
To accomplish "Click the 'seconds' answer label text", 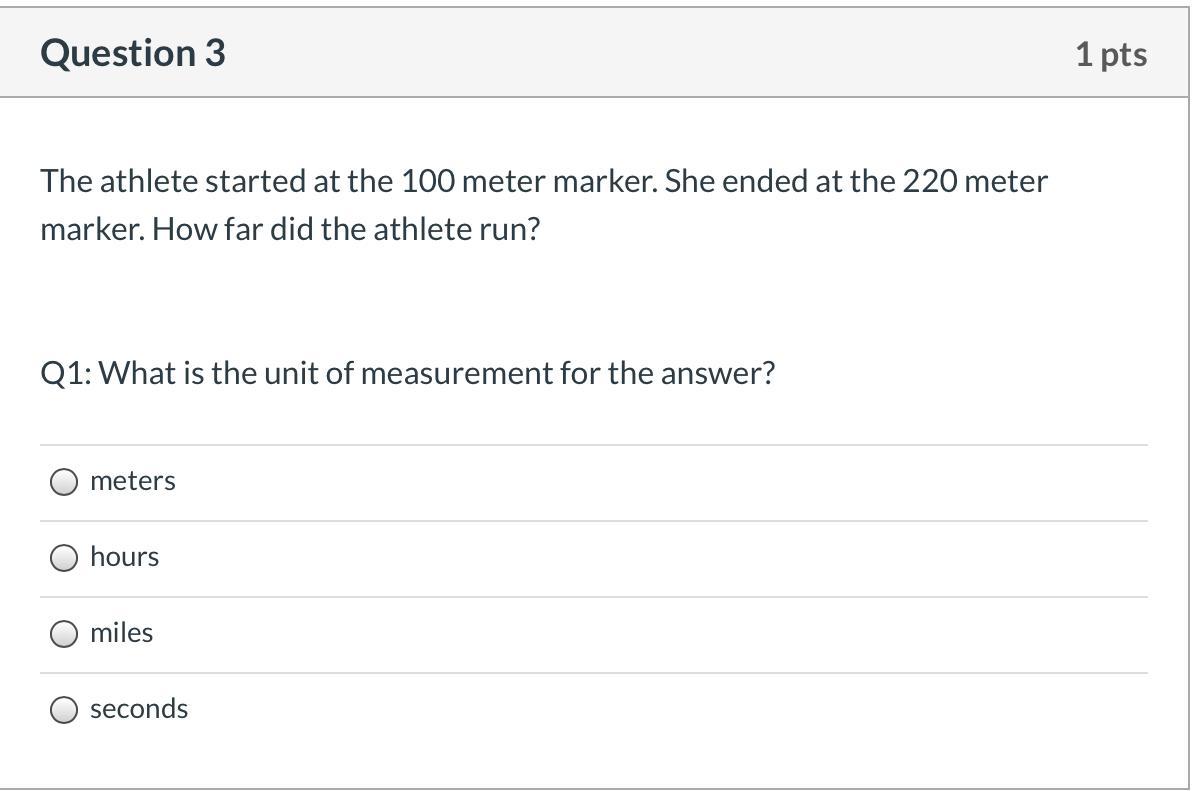I will coord(139,709).
